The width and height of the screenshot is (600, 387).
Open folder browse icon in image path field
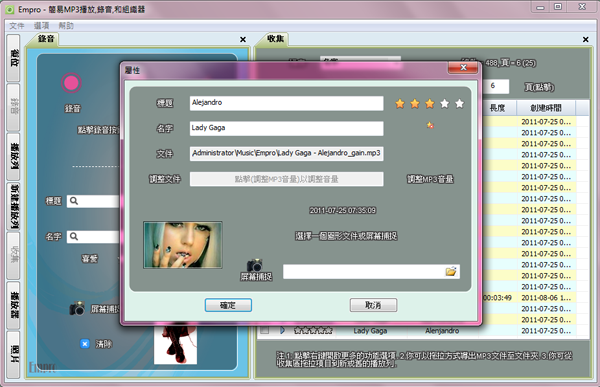point(451,271)
